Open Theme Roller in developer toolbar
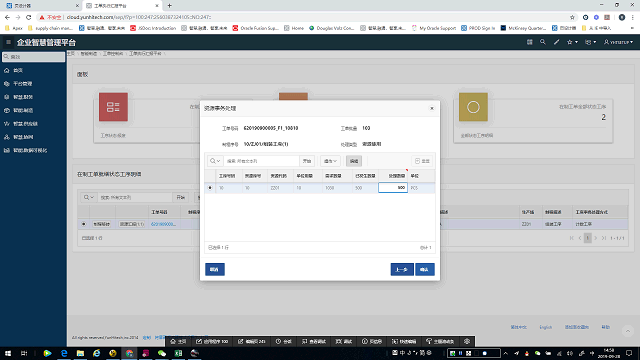This screenshot has height=360, width=640. (x=440, y=341)
